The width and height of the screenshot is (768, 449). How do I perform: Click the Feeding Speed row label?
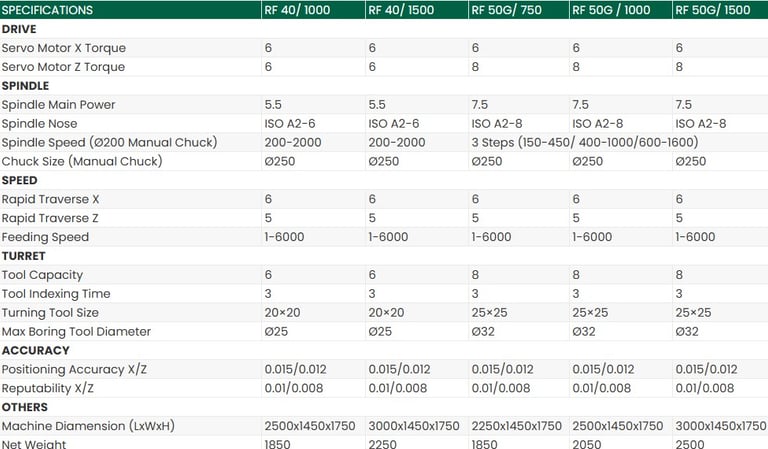click(45, 237)
